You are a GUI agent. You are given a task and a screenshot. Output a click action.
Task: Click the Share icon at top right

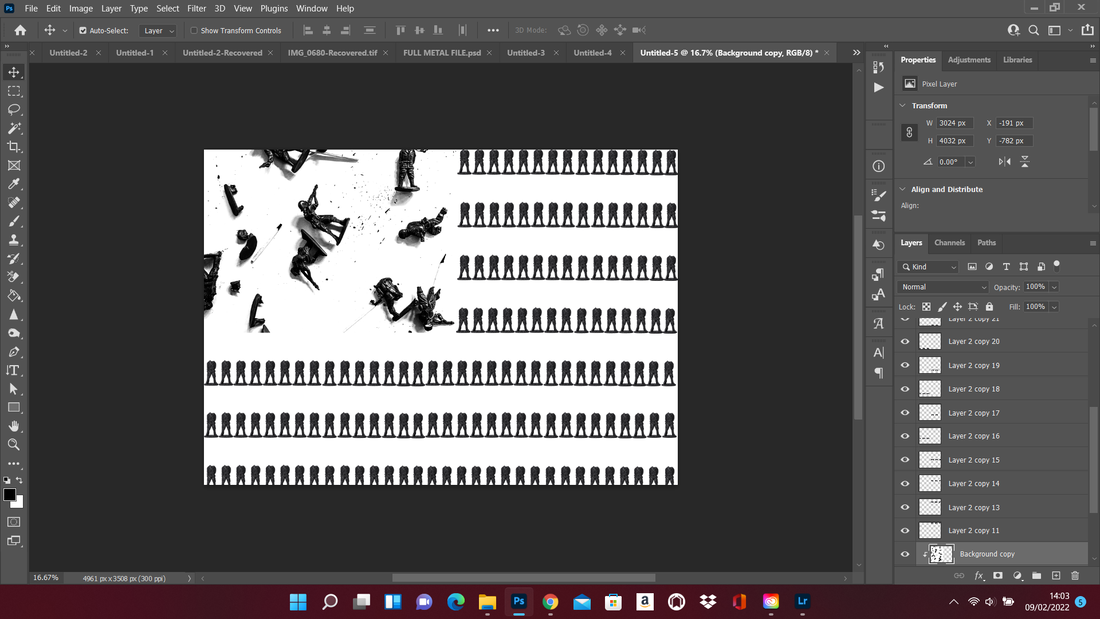point(1087,30)
